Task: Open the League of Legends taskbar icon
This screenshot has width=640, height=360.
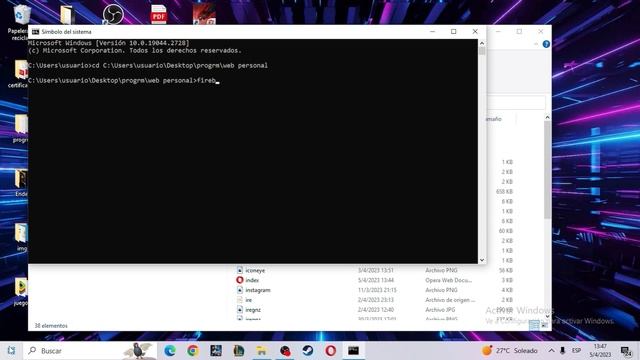Action: coord(239,351)
